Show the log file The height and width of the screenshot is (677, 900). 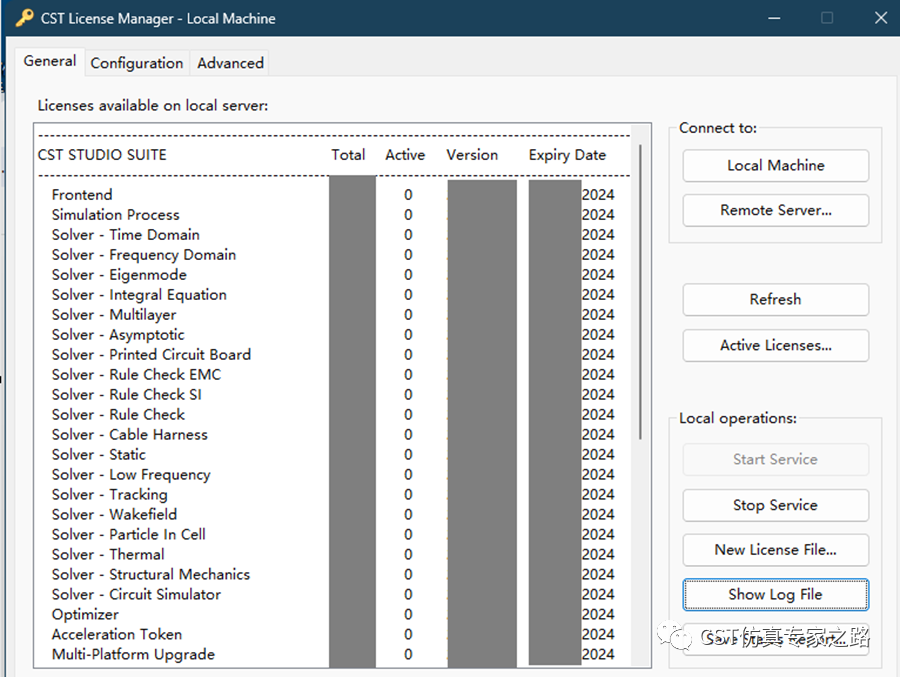point(775,594)
